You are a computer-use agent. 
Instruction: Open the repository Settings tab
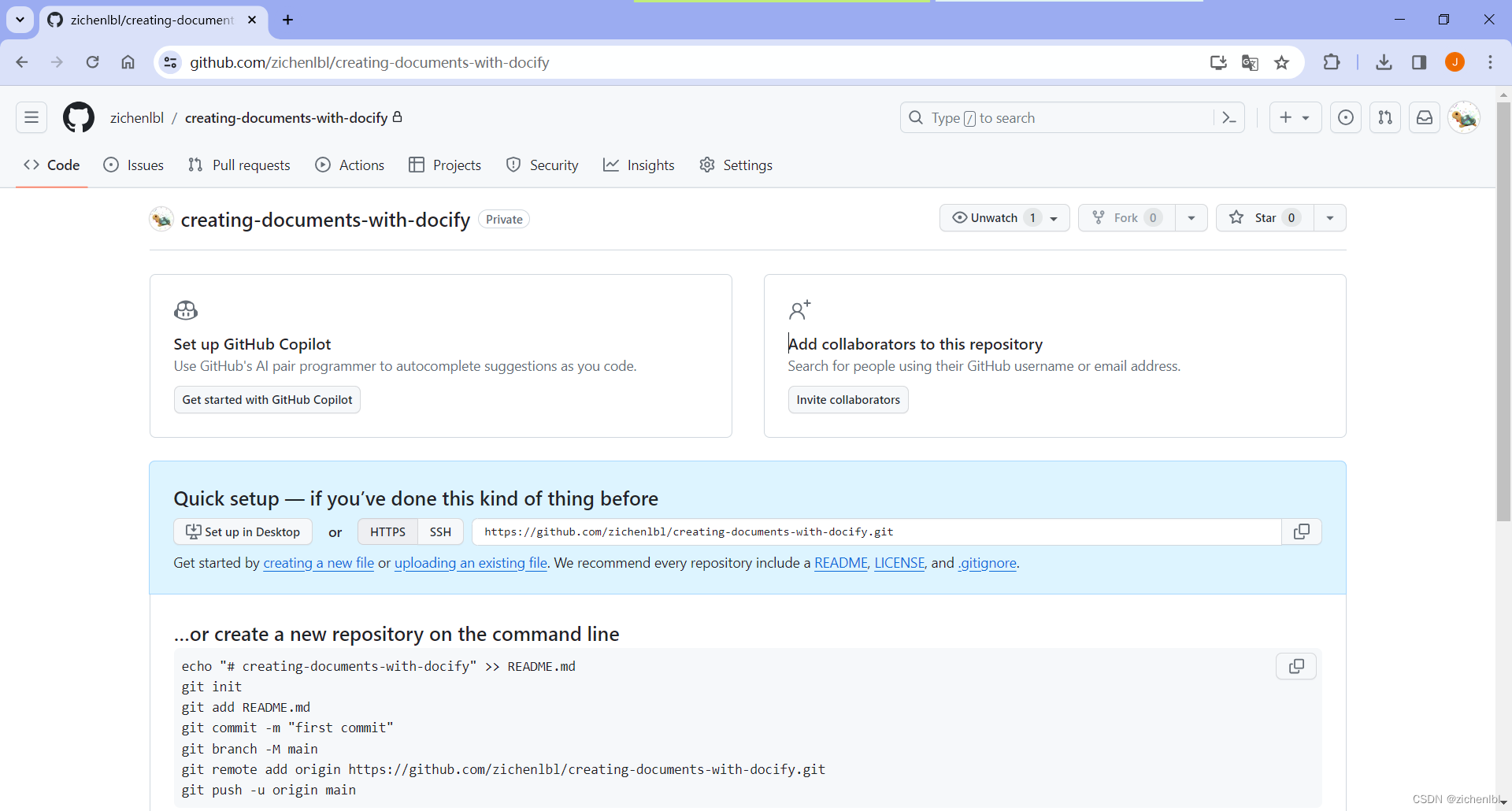click(x=736, y=165)
